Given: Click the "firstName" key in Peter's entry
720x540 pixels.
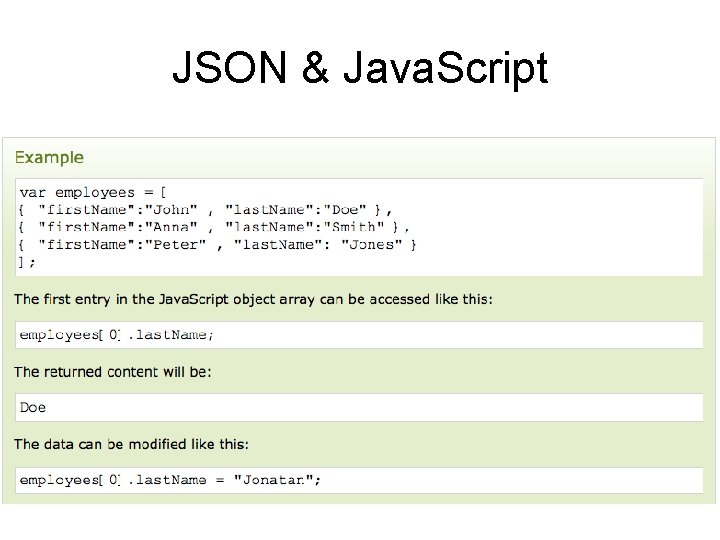Looking at the screenshot, I should (85, 244).
